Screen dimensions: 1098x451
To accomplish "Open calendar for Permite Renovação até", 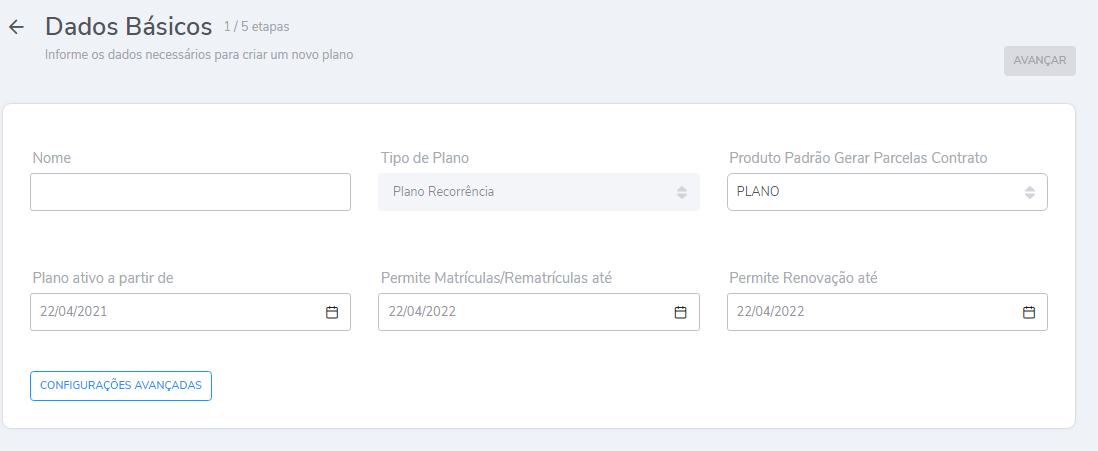I will coord(1028,312).
